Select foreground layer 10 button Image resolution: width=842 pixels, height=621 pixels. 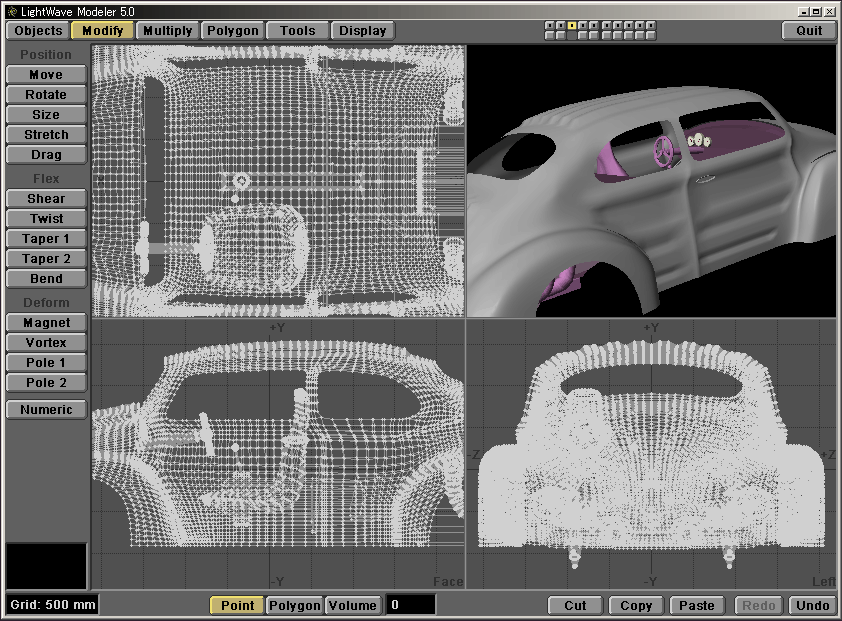pos(651,25)
